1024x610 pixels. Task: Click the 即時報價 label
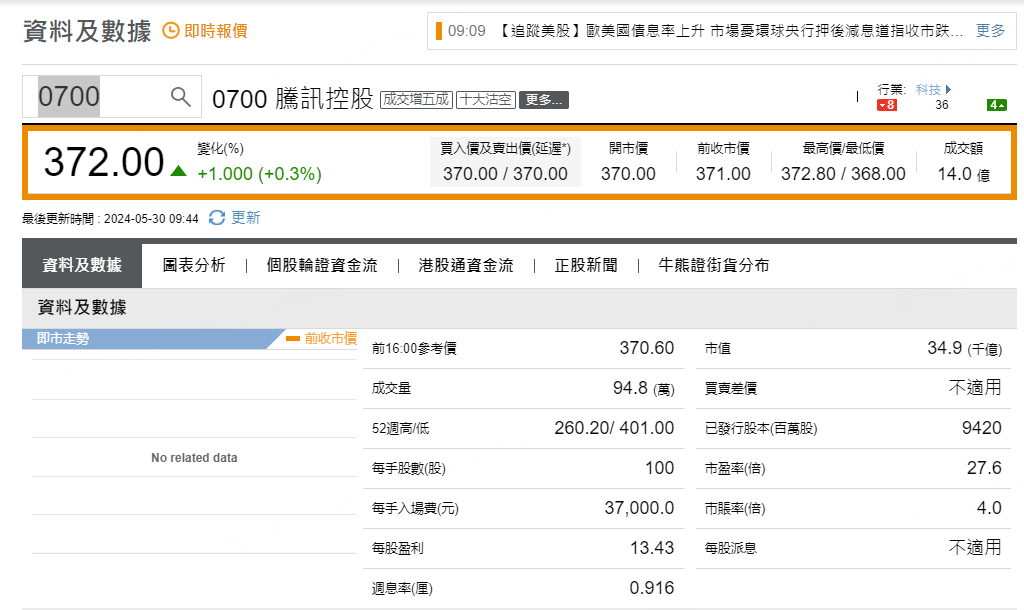point(216,31)
